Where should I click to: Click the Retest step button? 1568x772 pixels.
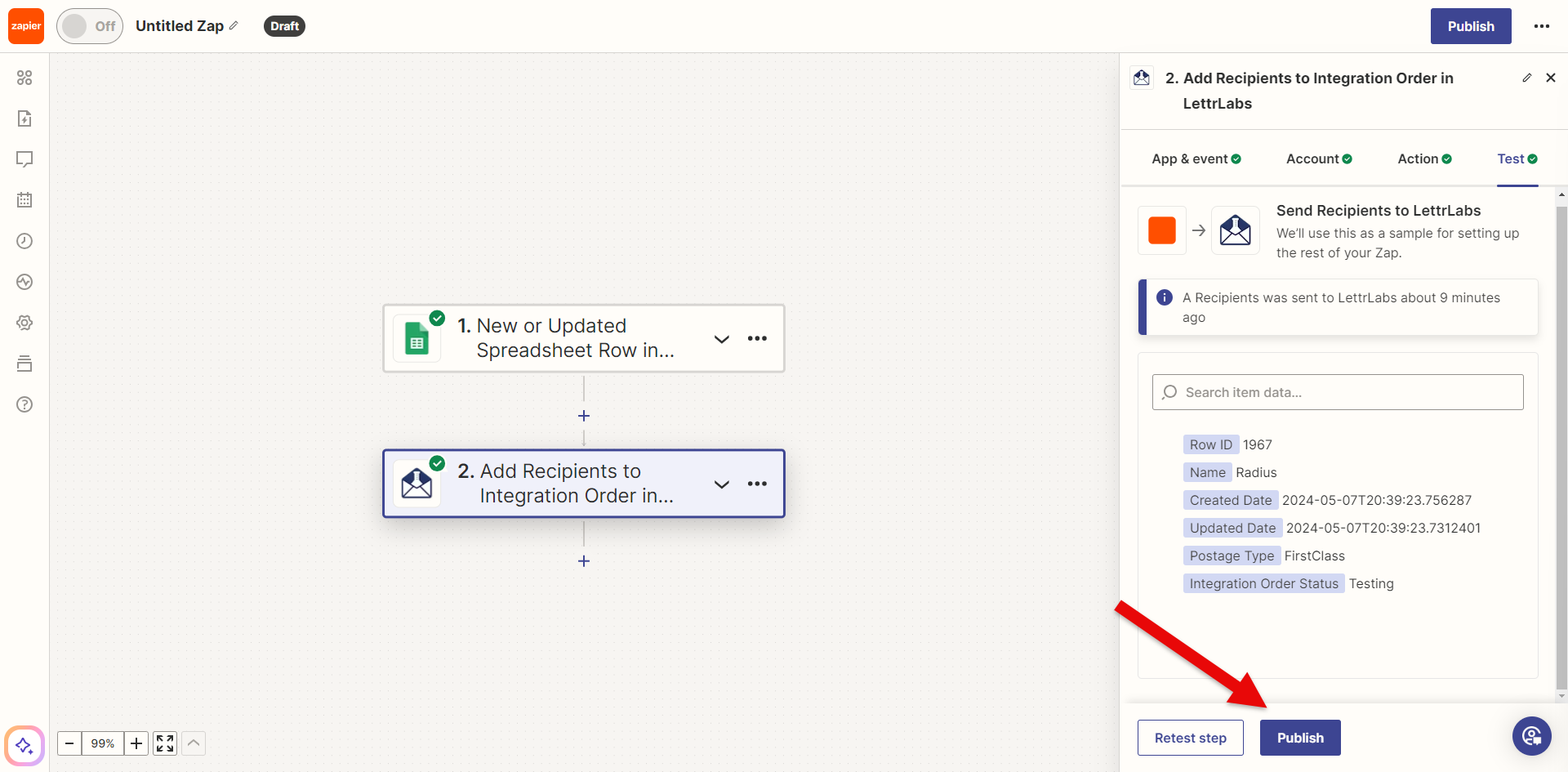1190,738
